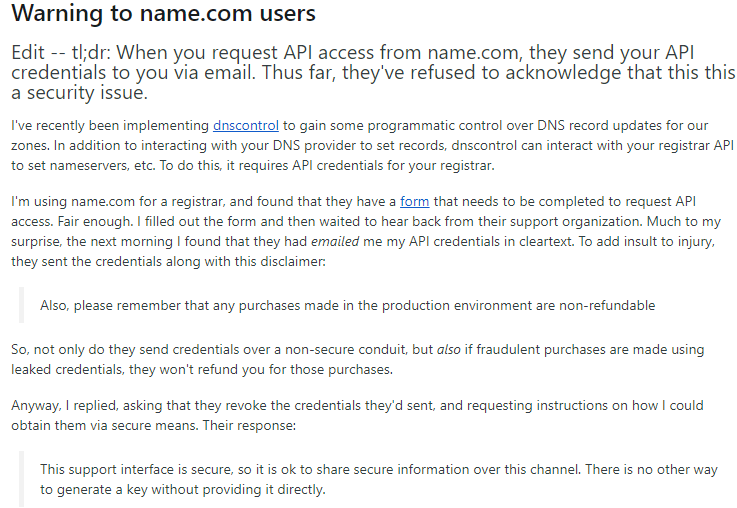The image size is (737, 508).
Task: Follow the "form" link for API access
Action: tap(414, 201)
